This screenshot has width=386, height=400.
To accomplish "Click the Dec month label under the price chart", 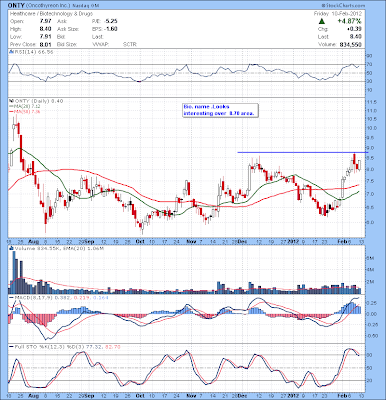I will (x=242, y=241).
